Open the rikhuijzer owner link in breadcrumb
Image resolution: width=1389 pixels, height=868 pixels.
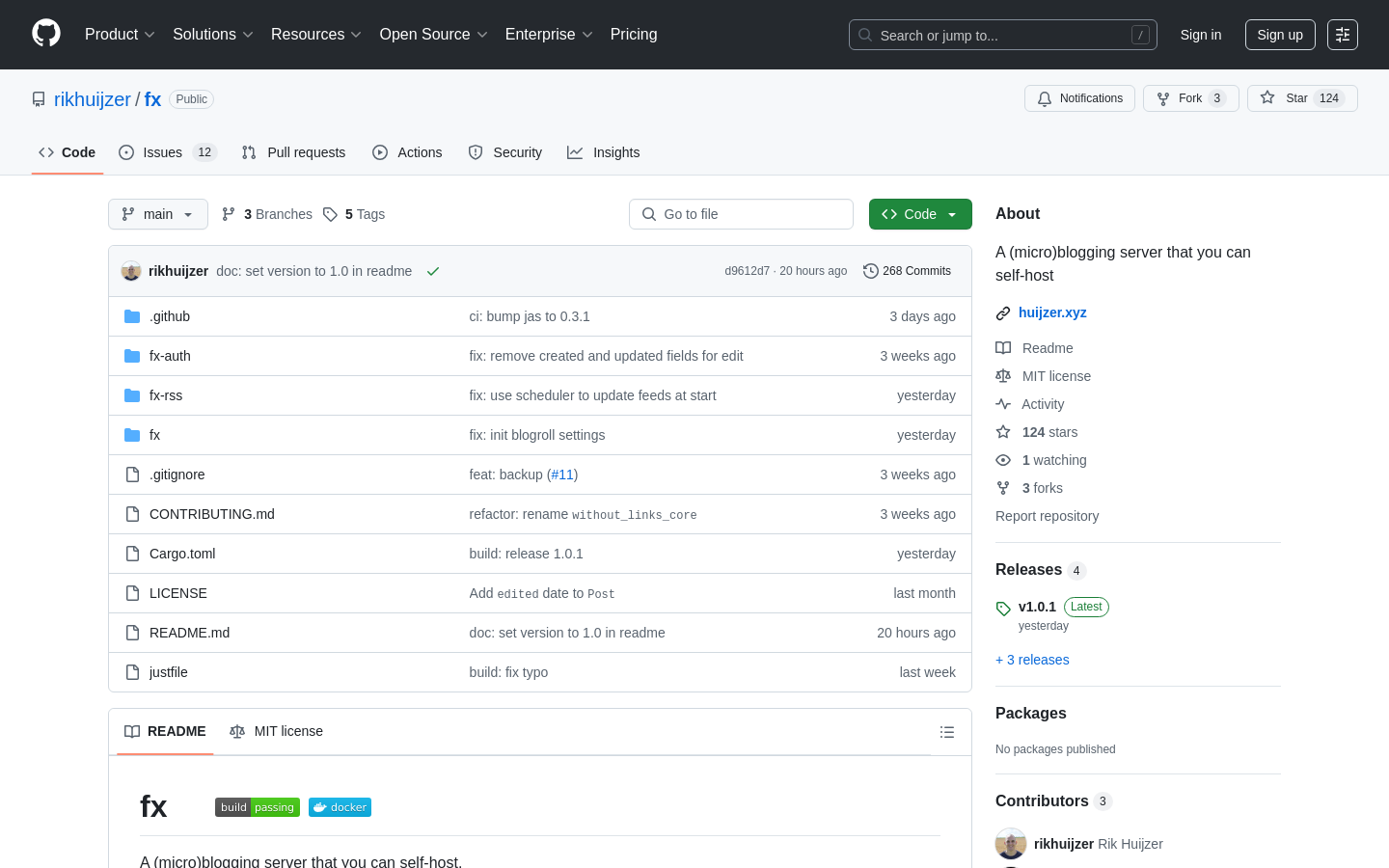point(93,99)
